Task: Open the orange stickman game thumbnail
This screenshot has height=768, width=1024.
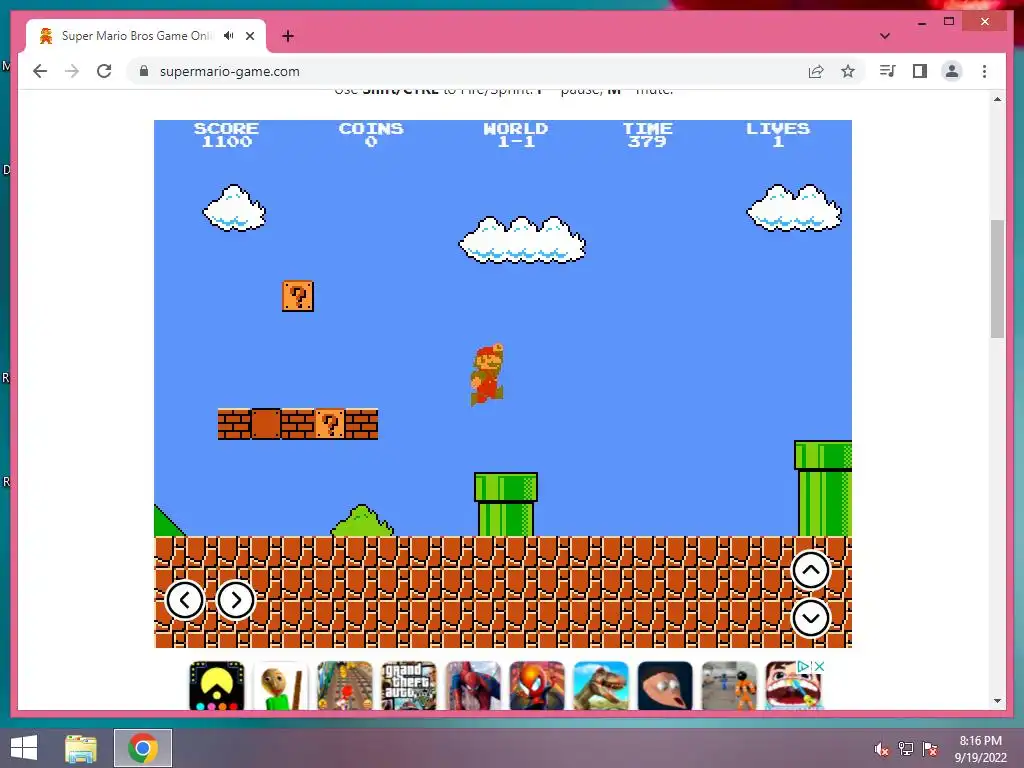Action: tap(729, 686)
